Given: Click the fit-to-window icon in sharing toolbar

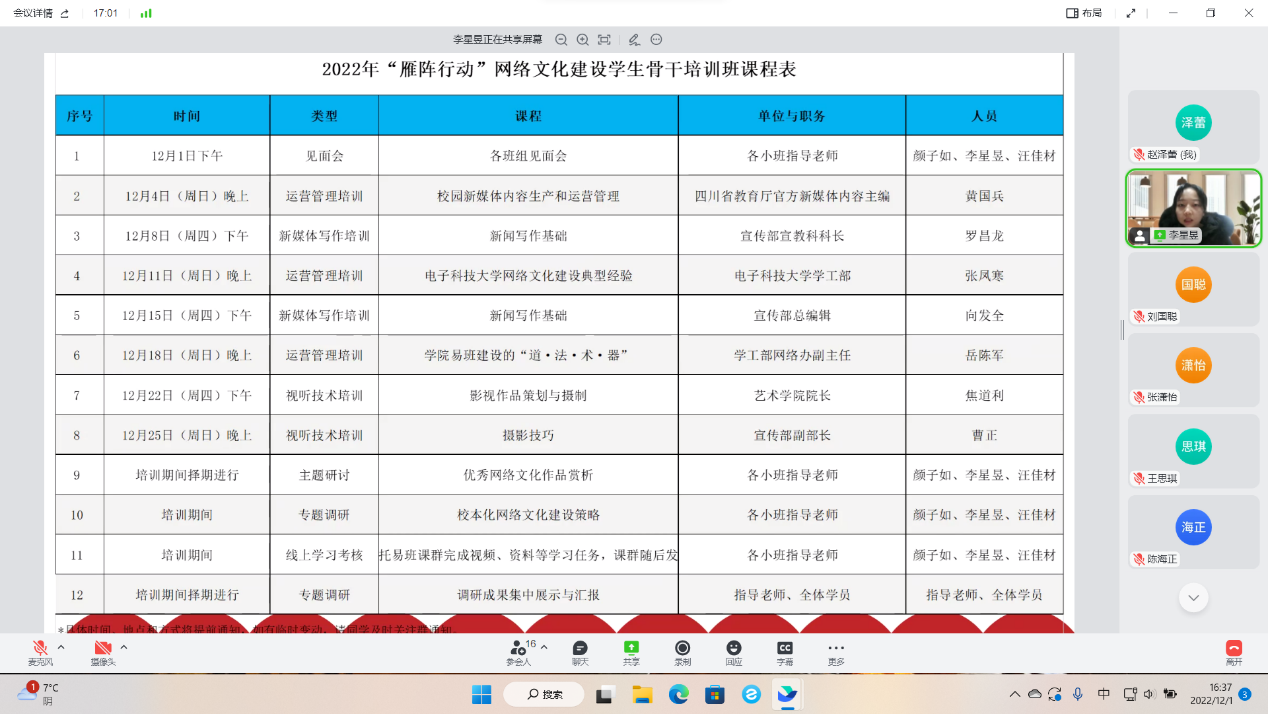Looking at the screenshot, I should coord(604,40).
